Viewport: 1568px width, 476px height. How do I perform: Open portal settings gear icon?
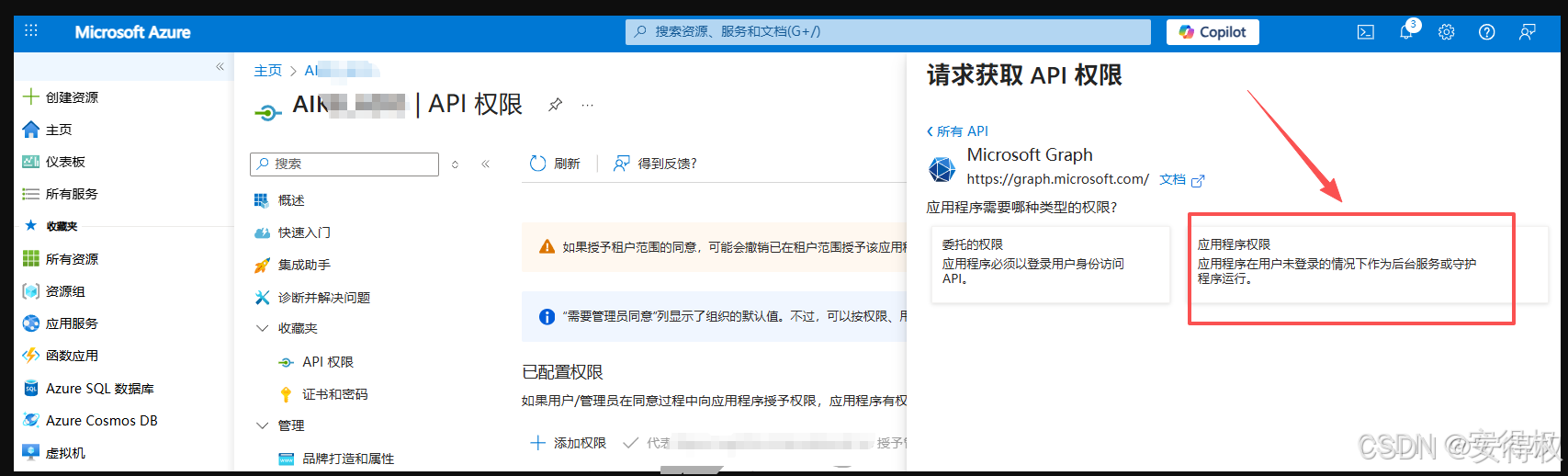1447,32
